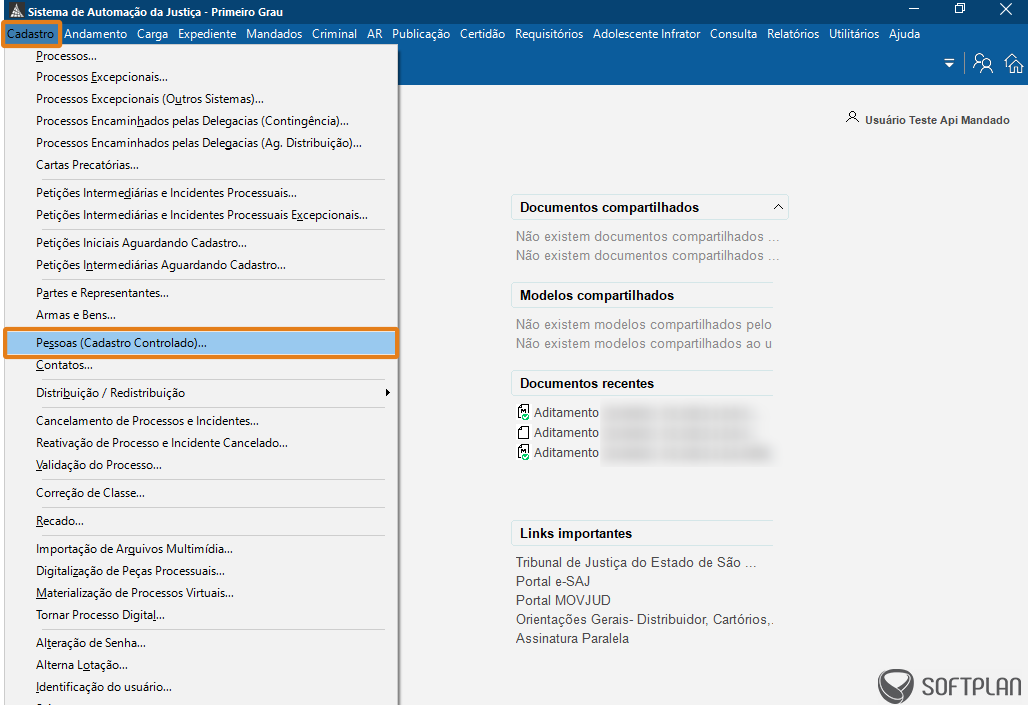1028x705 pixels.
Task: Open the Criminal menu
Action: (334, 33)
